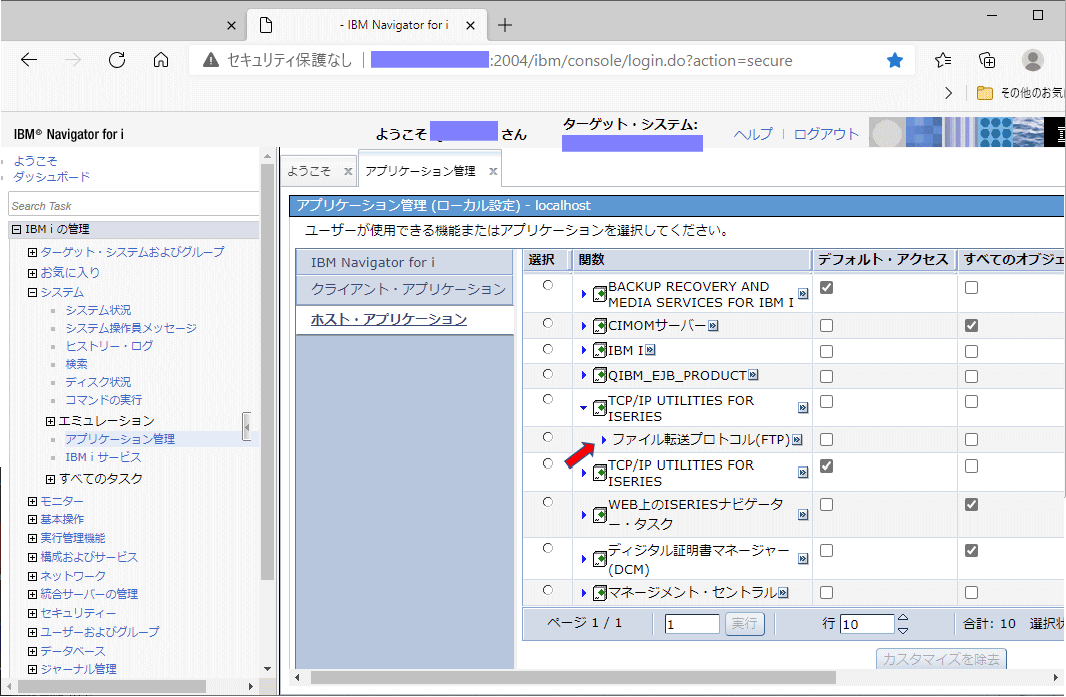Check default access for ファイル転送プロトコル(FTP)
The height and width of the screenshot is (697, 1066).
826,440
